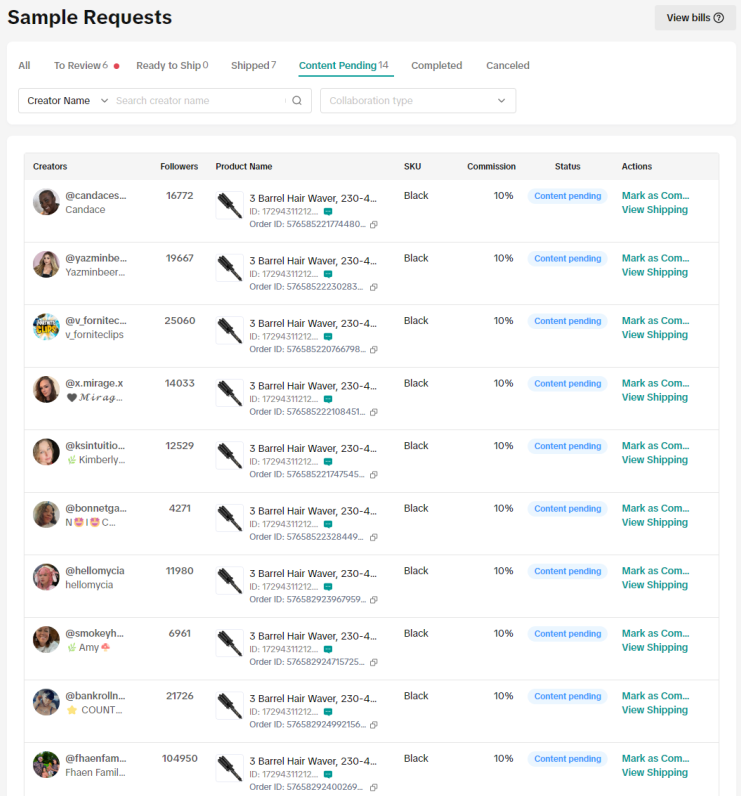The image size is (741, 796).
Task: Click green message icon in @bonnetga row
Action: (328, 524)
